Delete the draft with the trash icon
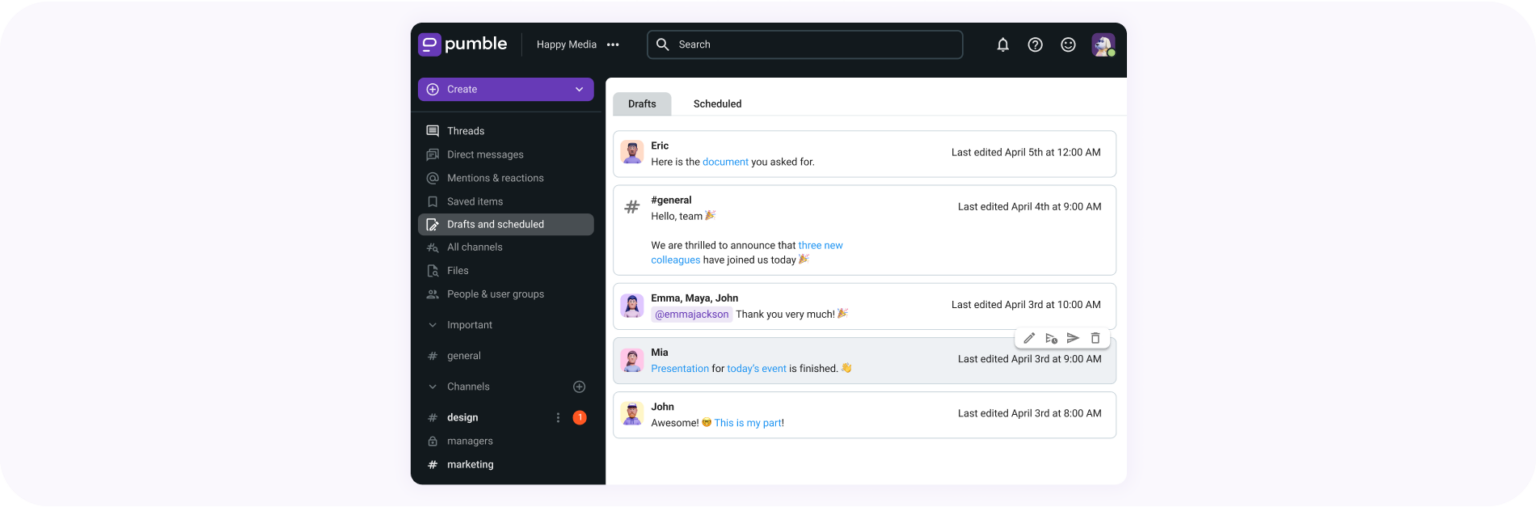The height and width of the screenshot is (507, 1536). coord(1095,338)
